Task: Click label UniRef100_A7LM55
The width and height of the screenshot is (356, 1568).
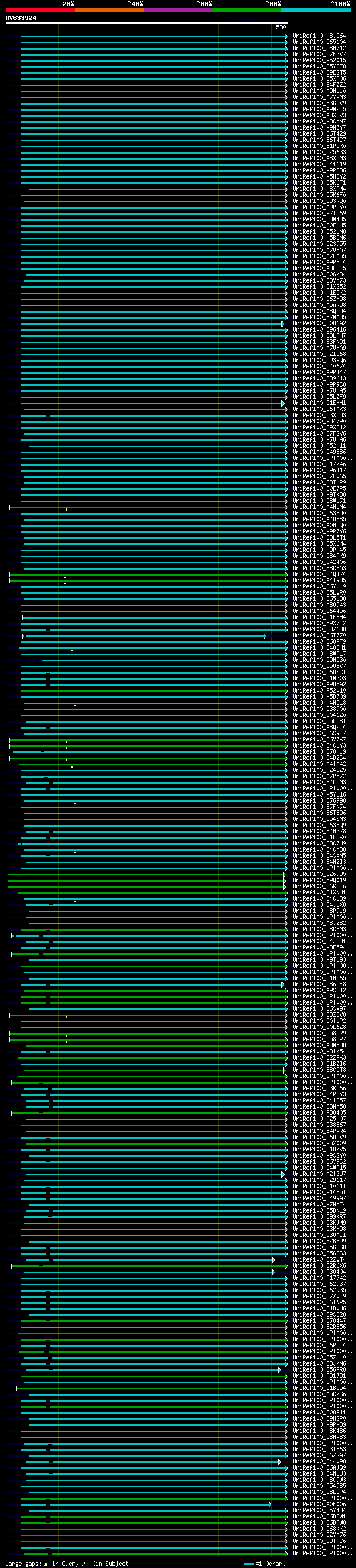Action: pos(319,256)
